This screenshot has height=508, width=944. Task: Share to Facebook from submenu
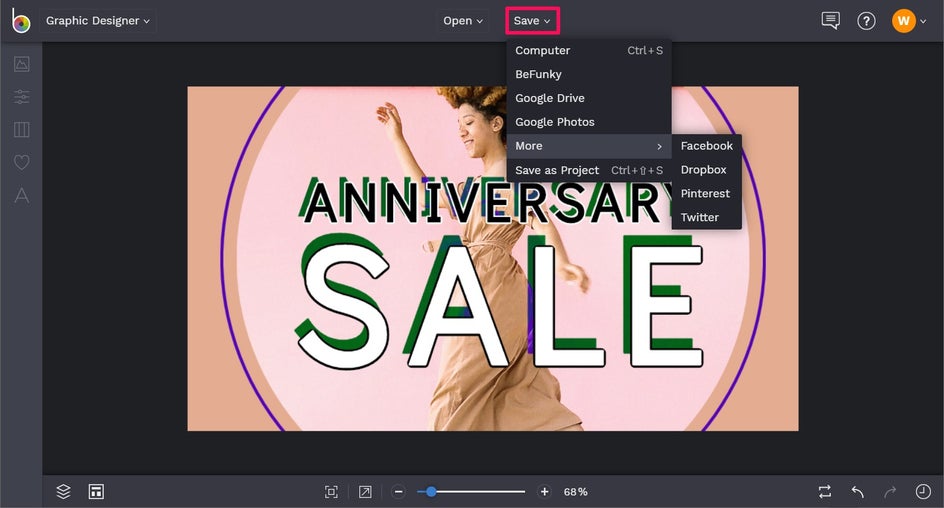click(x=707, y=146)
